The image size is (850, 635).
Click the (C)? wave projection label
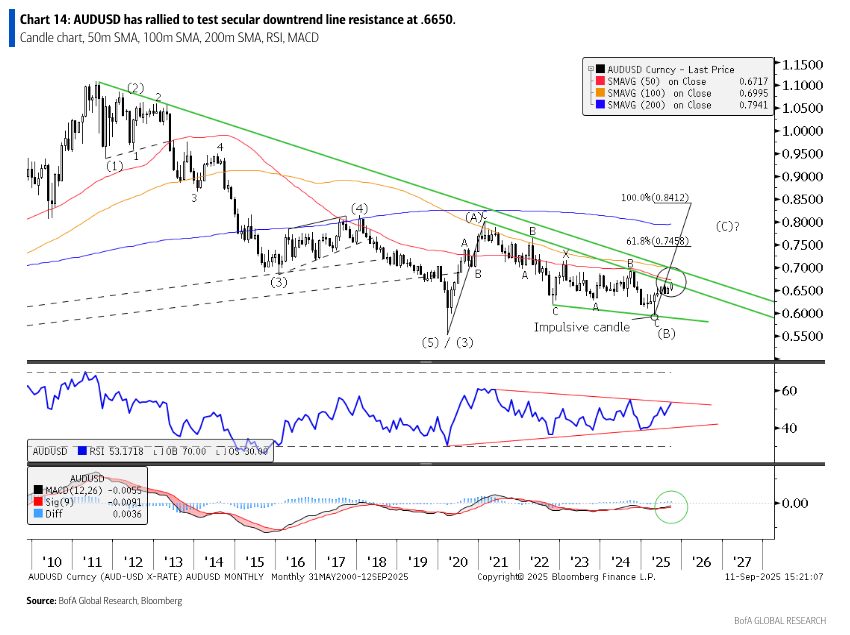coord(727,226)
